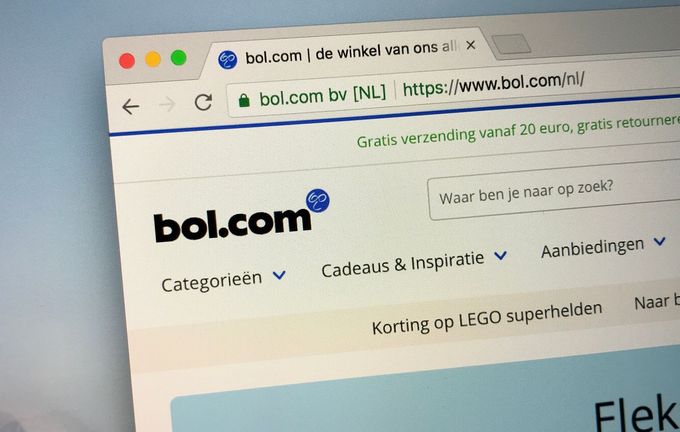This screenshot has width=680, height=432.
Task: Click the bol.com favicon in tab
Action: (228, 59)
